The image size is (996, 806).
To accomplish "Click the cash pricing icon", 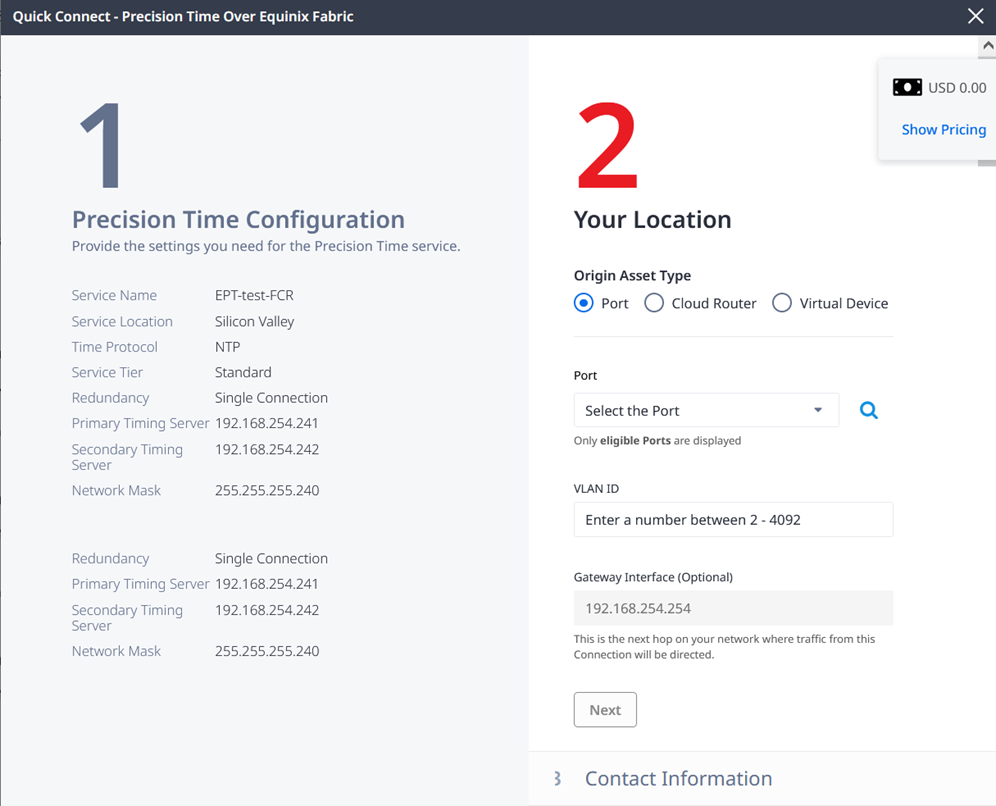I will (x=907, y=88).
